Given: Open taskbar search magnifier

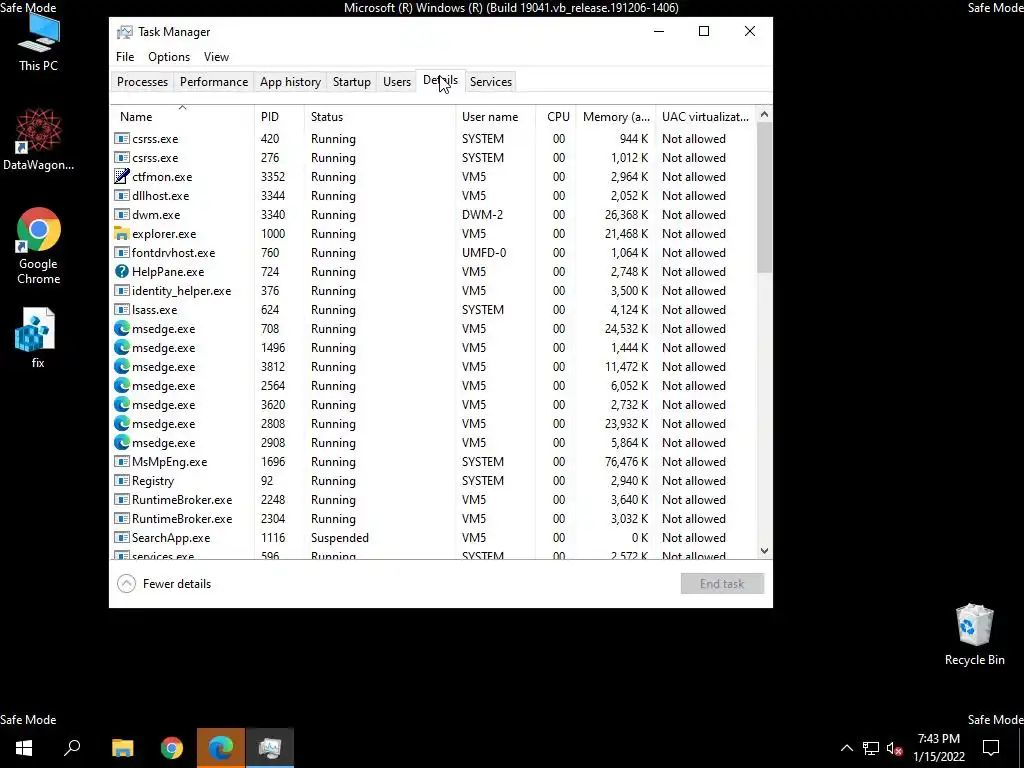Looking at the screenshot, I should [x=72, y=748].
